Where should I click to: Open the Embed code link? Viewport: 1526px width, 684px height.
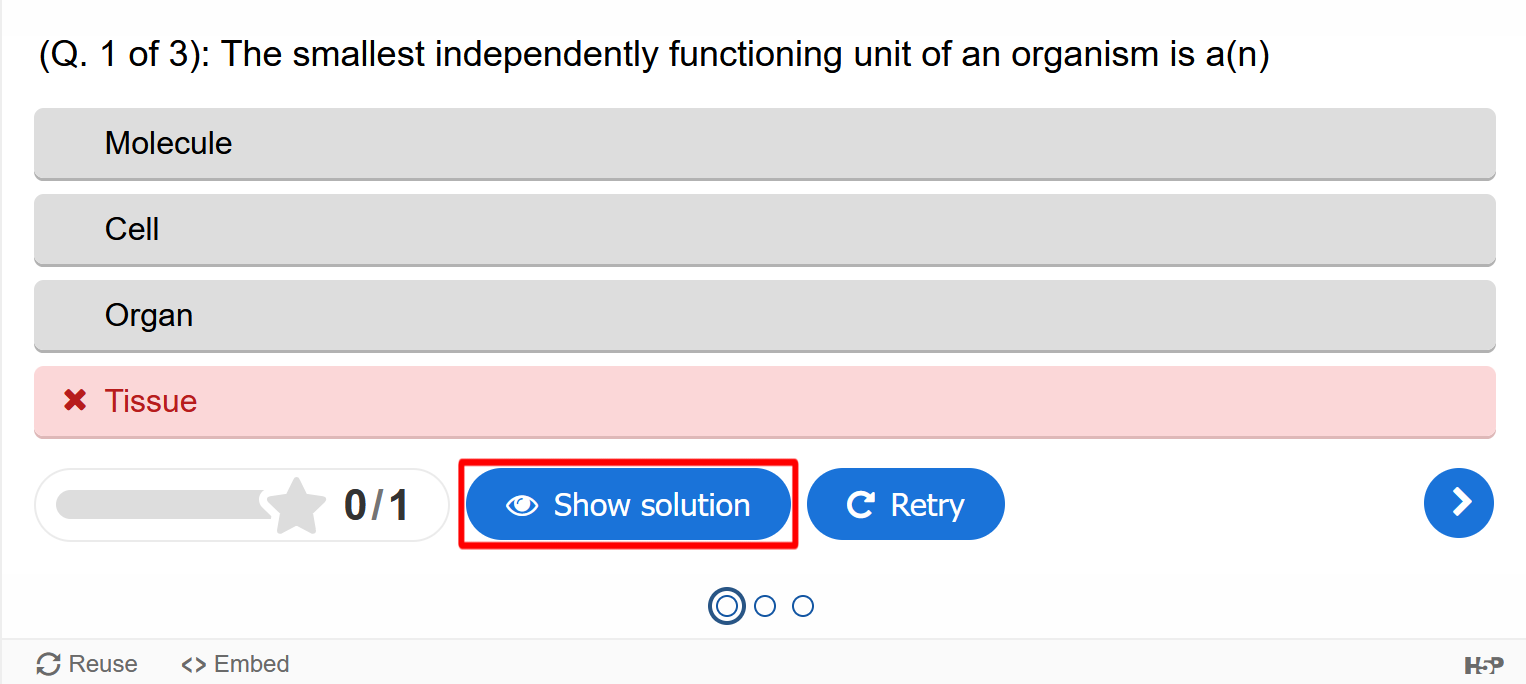(x=235, y=664)
